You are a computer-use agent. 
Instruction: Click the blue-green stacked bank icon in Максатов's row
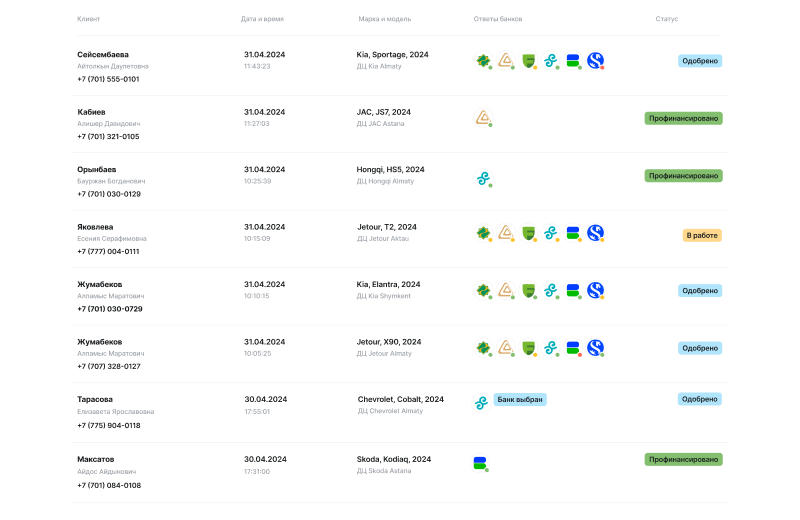point(480,463)
